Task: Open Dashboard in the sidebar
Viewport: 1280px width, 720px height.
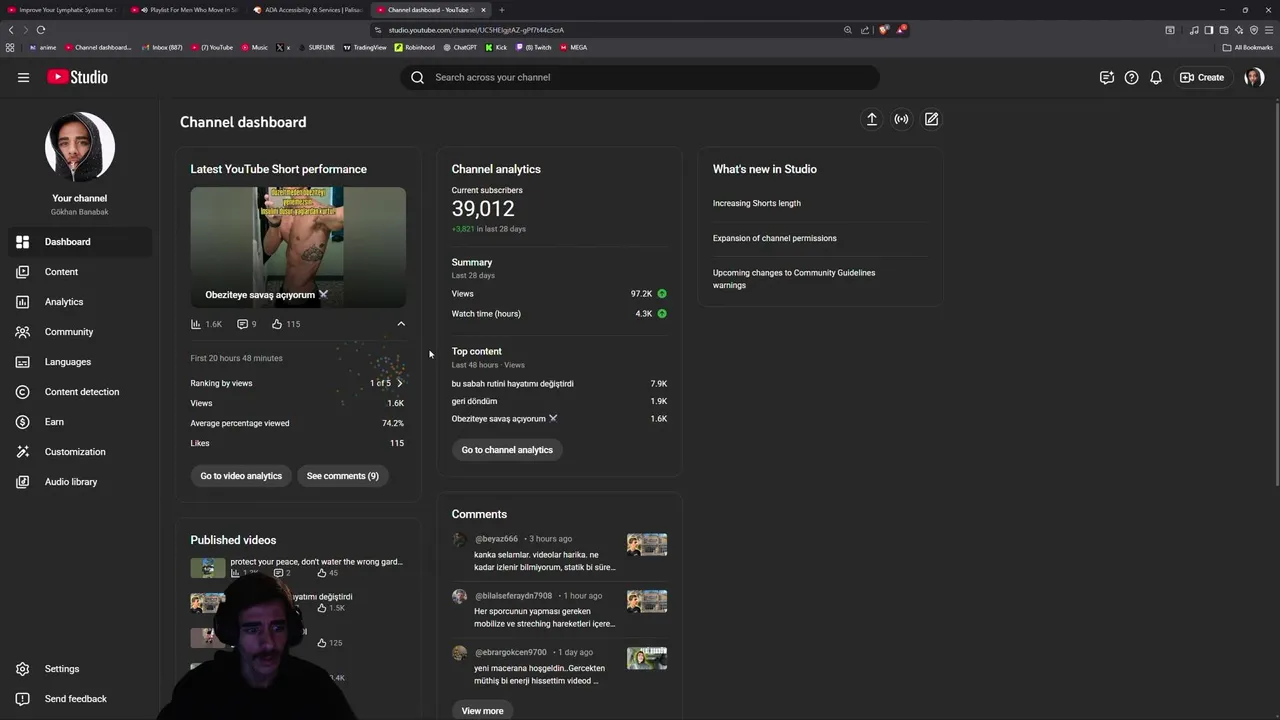Action: (80, 242)
